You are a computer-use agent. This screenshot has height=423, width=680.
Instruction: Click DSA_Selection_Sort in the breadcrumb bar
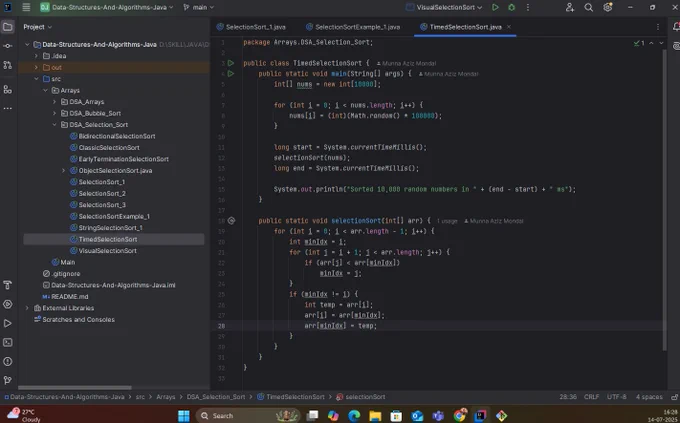point(216,397)
